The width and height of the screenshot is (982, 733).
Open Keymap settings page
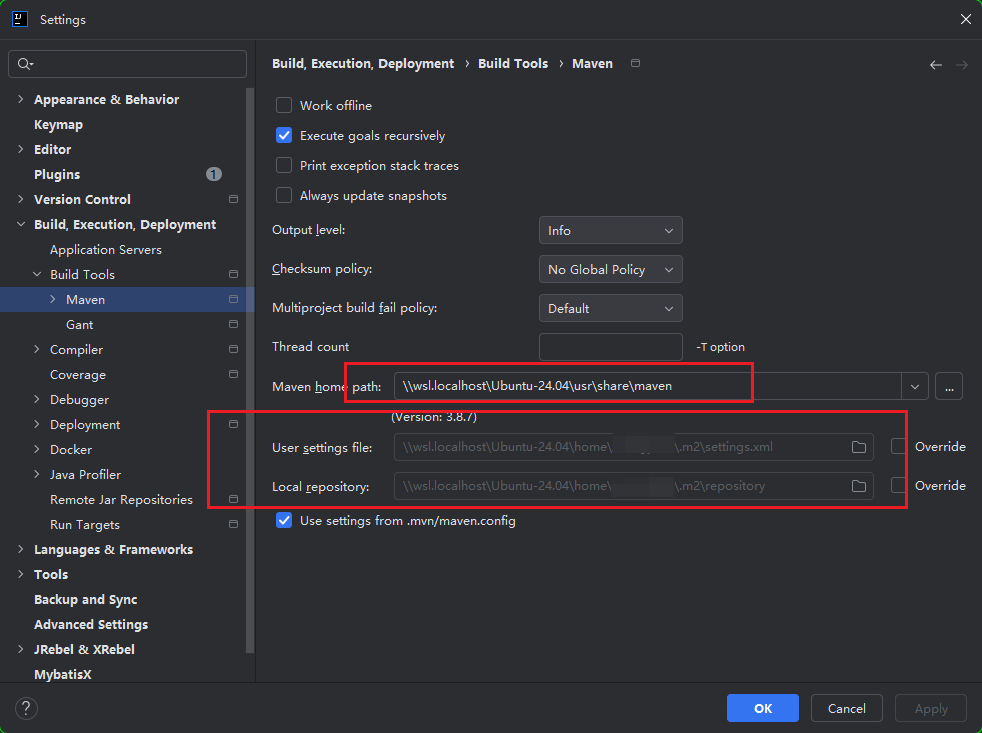coord(58,125)
